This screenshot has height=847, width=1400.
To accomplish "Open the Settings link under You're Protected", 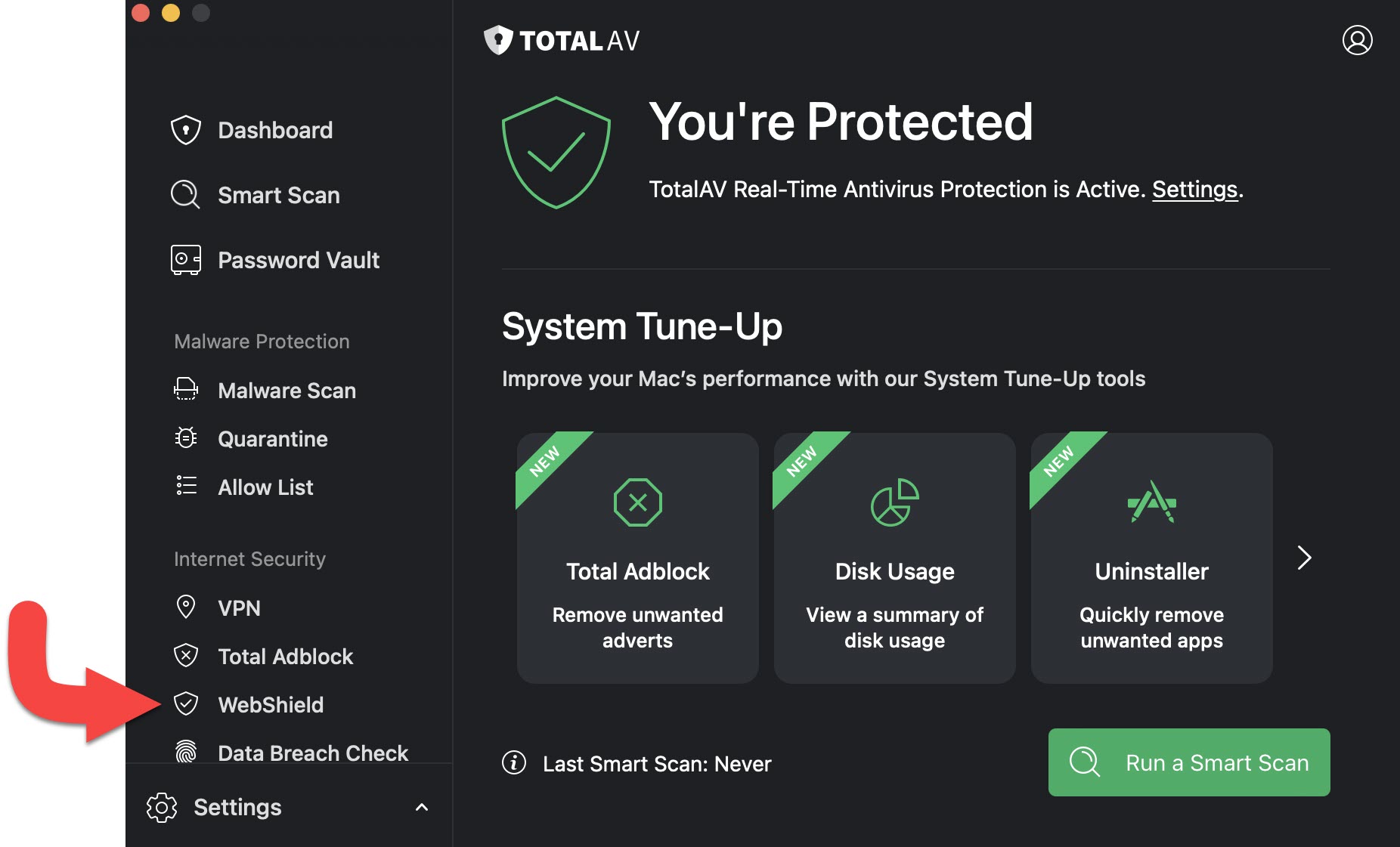I will point(1194,190).
